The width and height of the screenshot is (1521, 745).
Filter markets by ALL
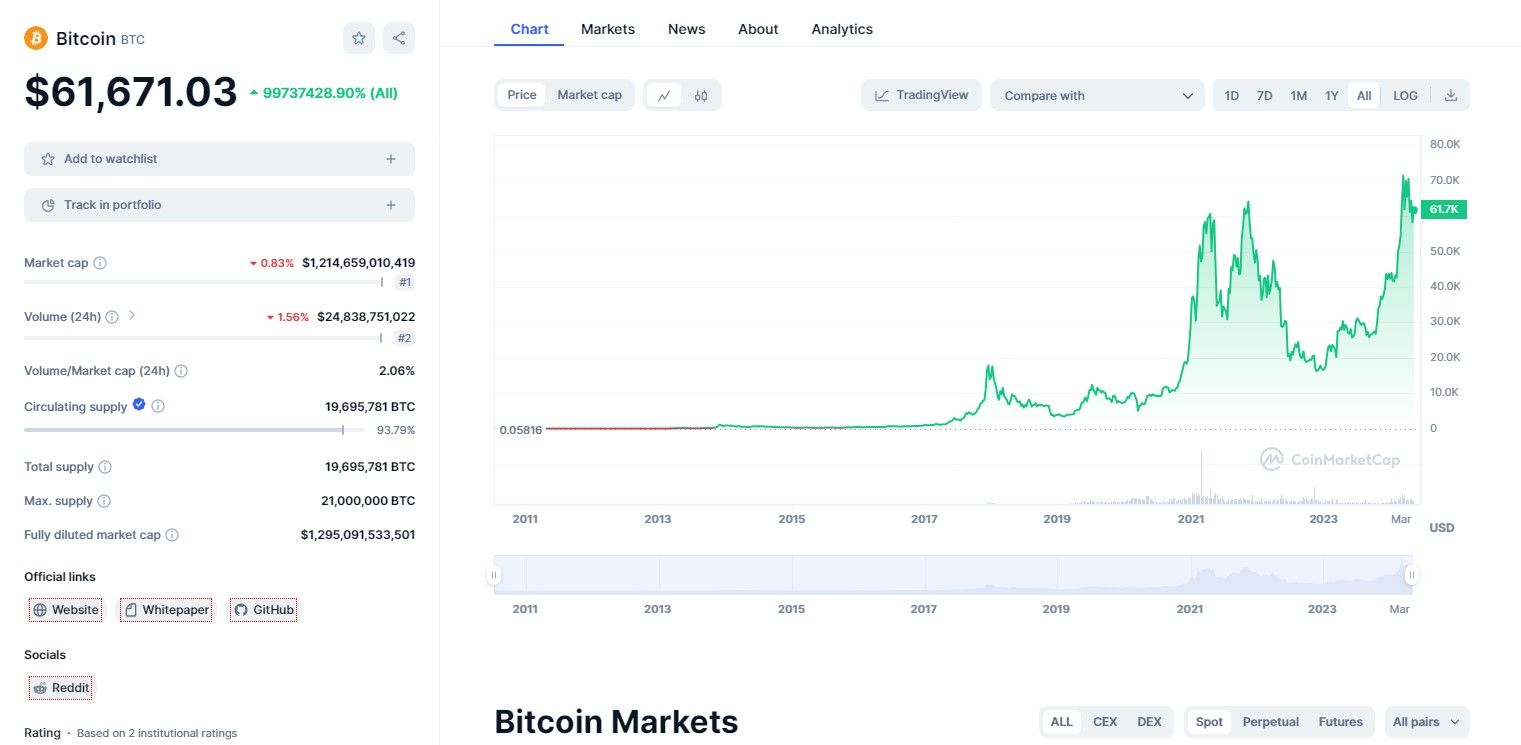click(1062, 722)
